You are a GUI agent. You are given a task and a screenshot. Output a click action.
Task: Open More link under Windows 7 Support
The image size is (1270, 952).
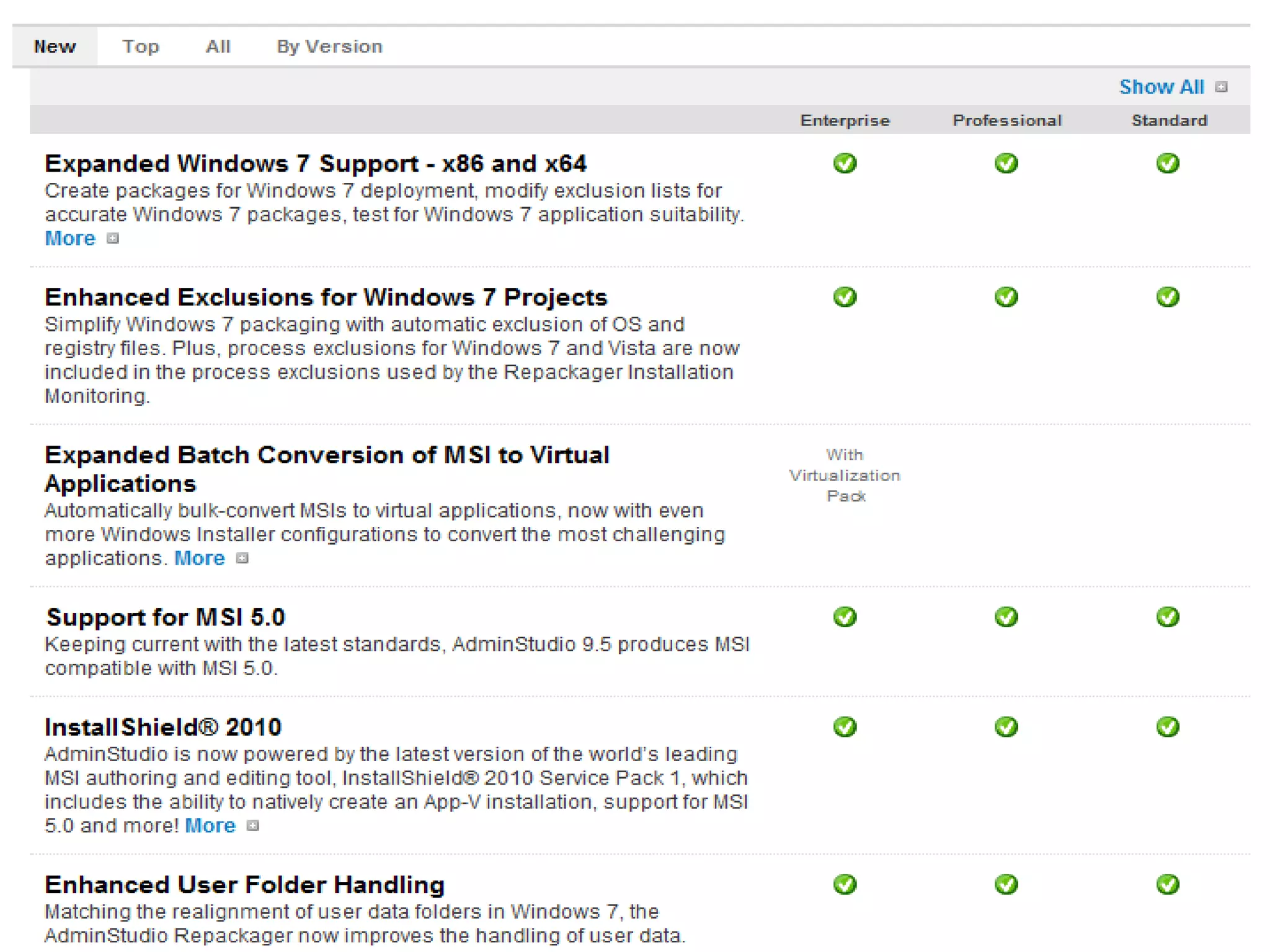coord(70,239)
